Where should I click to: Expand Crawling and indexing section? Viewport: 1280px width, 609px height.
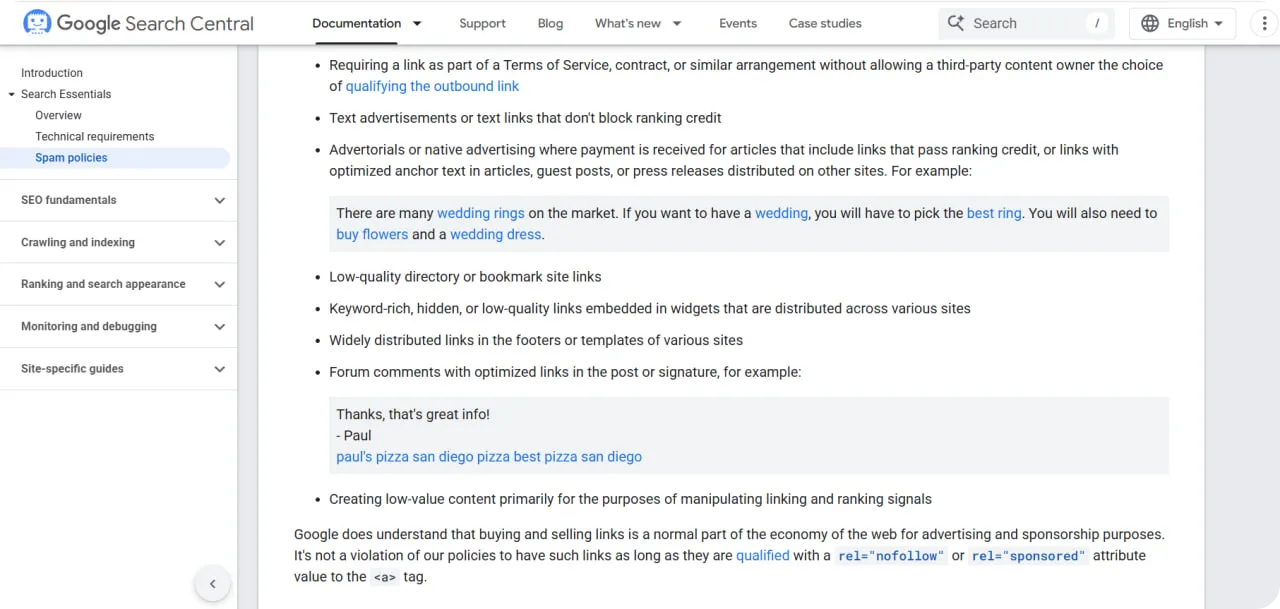click(220, 242)
